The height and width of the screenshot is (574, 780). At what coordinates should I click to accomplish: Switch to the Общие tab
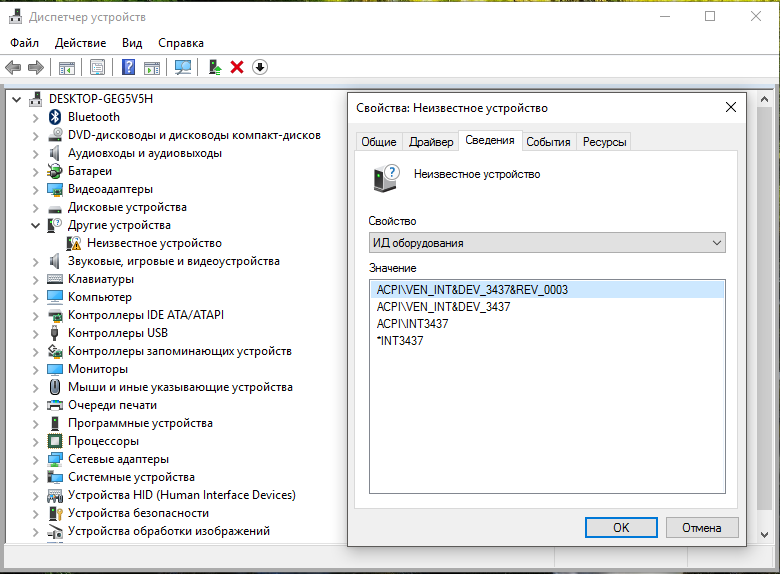379,142
